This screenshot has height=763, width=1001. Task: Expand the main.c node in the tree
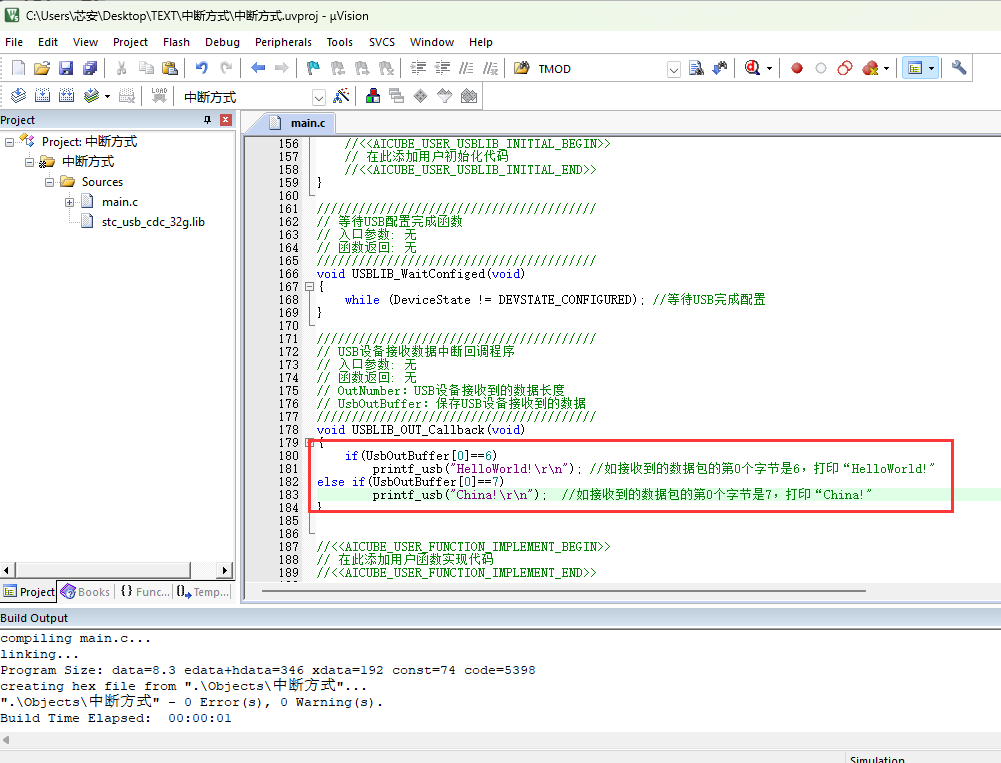[69, 202]
